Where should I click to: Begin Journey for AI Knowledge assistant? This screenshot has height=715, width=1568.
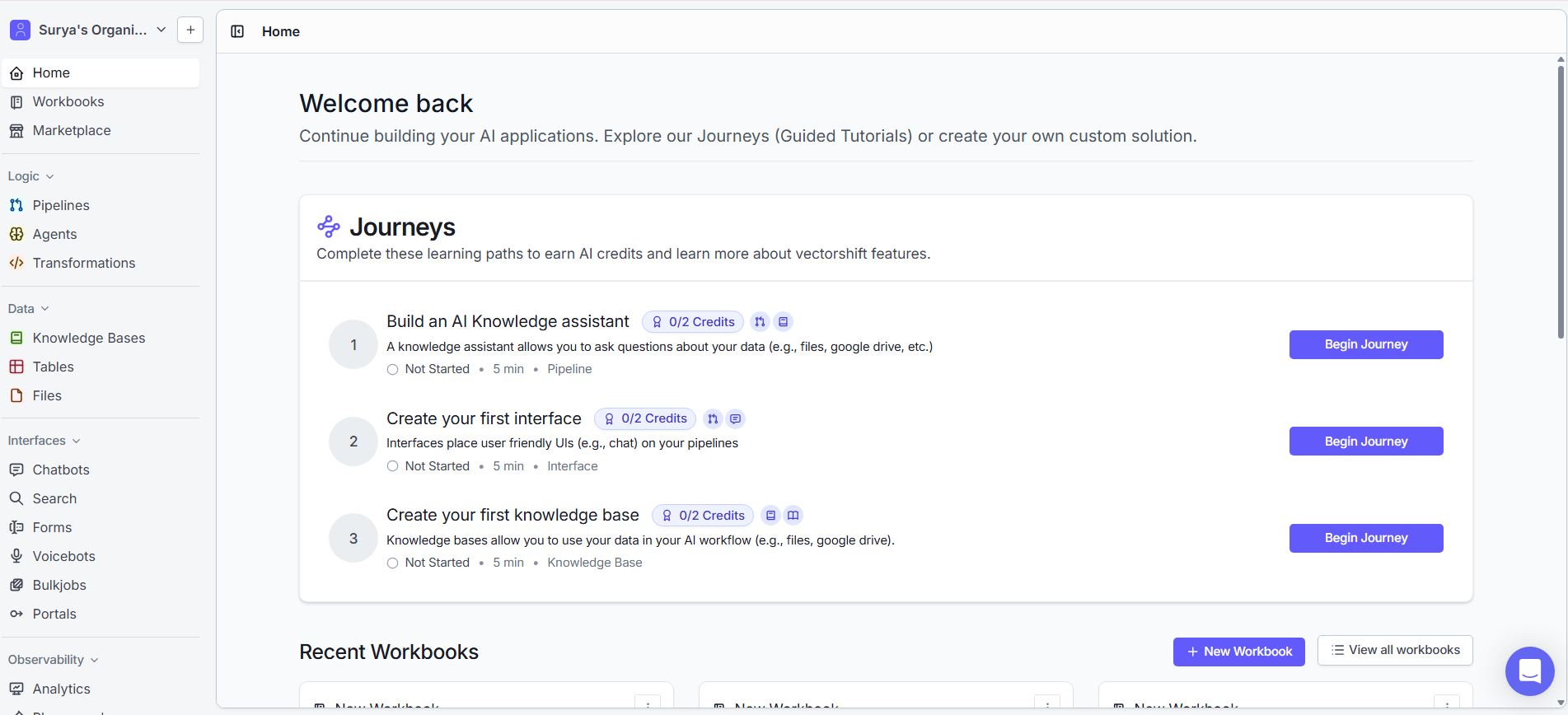tap(1366, 344)
